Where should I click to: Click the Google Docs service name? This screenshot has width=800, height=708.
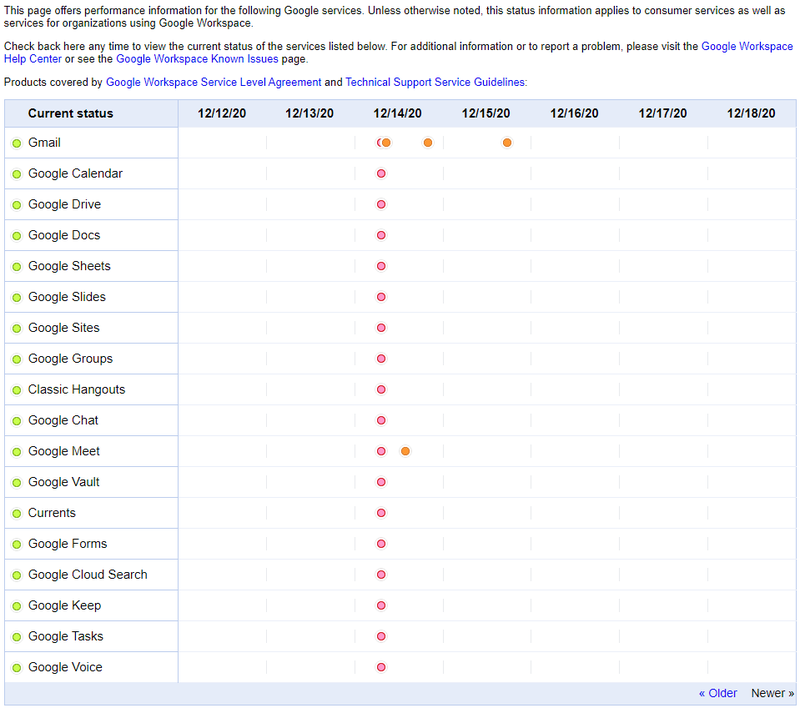64,236
